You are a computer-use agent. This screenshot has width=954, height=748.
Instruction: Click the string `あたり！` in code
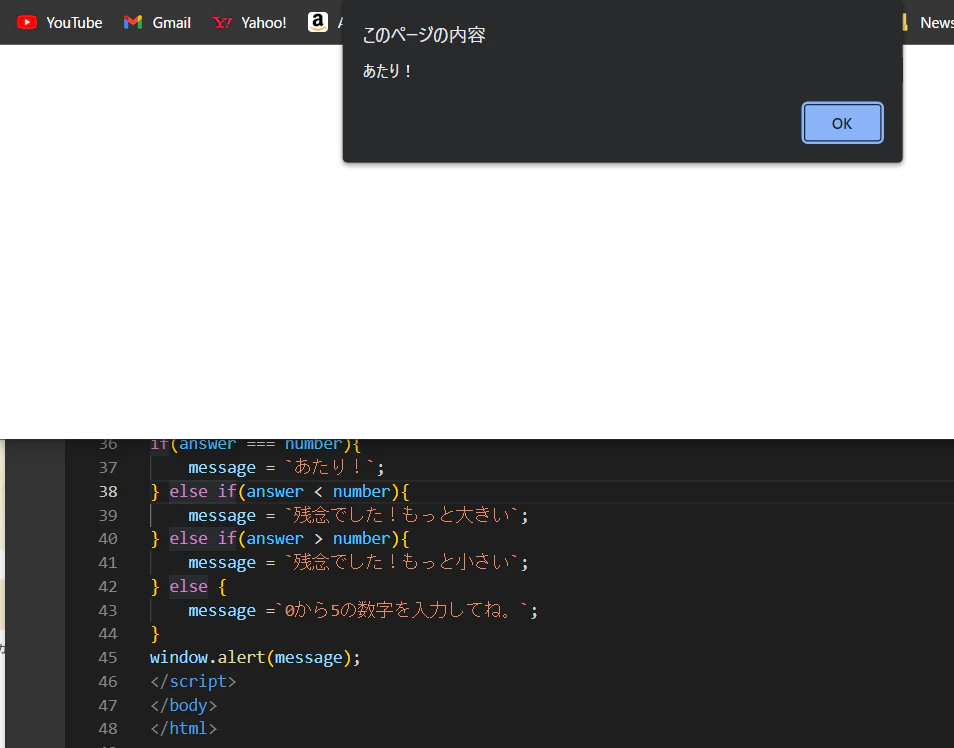click(330, 467)
